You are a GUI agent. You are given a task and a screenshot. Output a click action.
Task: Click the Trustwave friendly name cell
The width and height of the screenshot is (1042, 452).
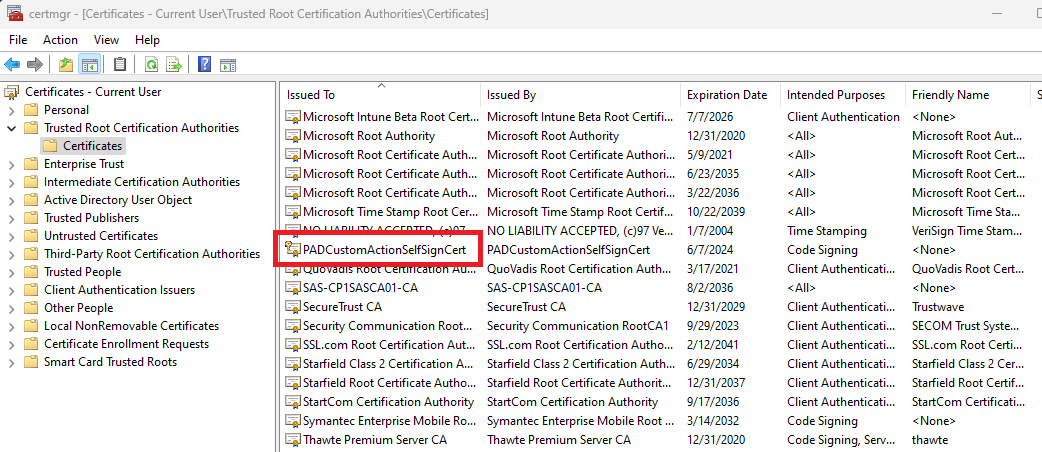pos(938,307)
